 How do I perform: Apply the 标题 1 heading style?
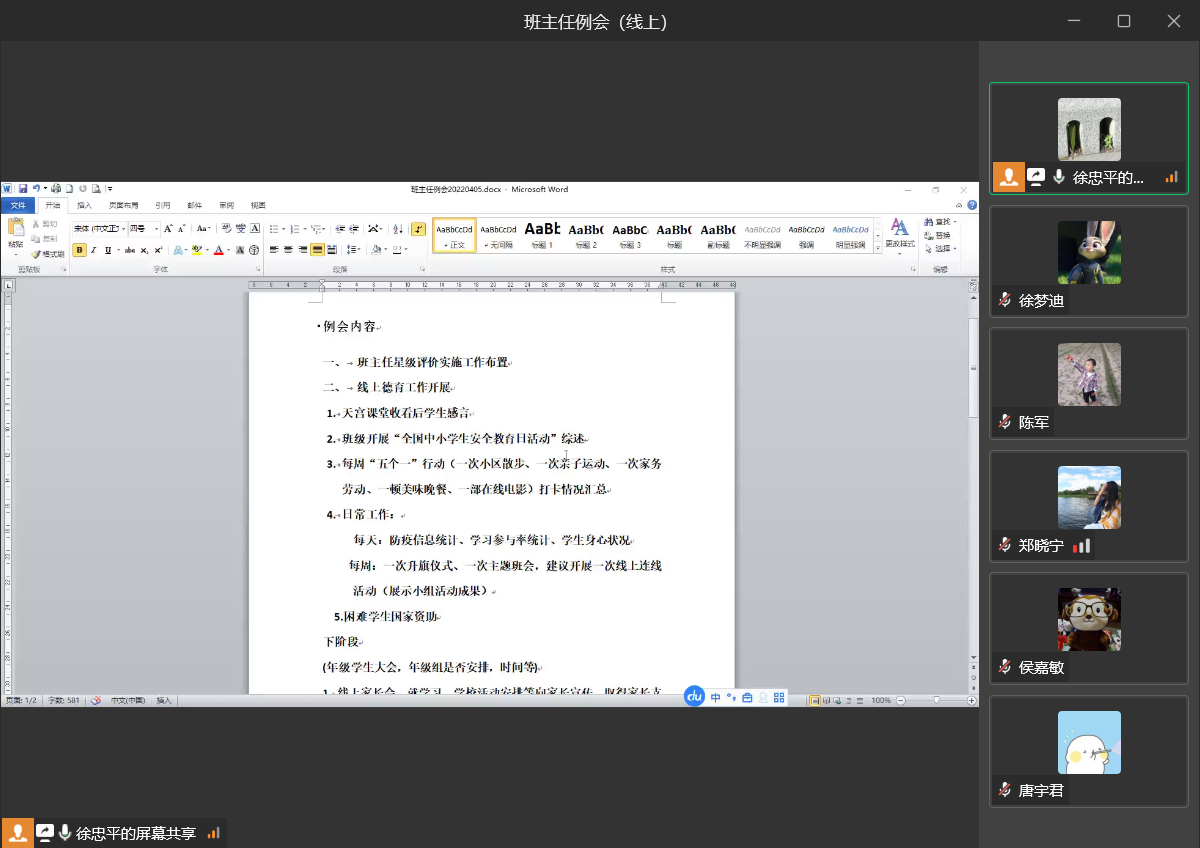point(542,235)
